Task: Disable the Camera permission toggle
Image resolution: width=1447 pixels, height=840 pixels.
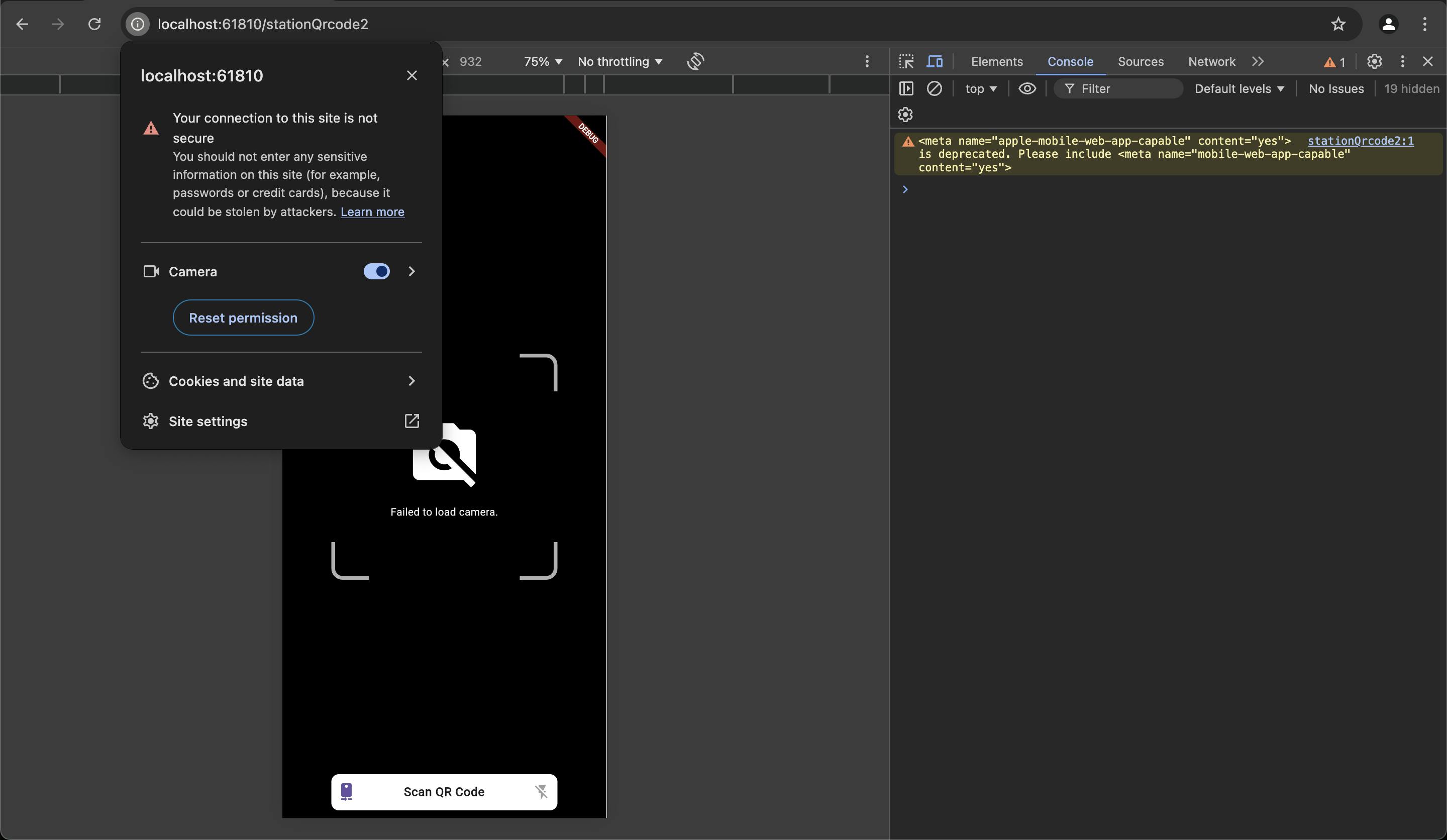Action: [x=377, y=272]
